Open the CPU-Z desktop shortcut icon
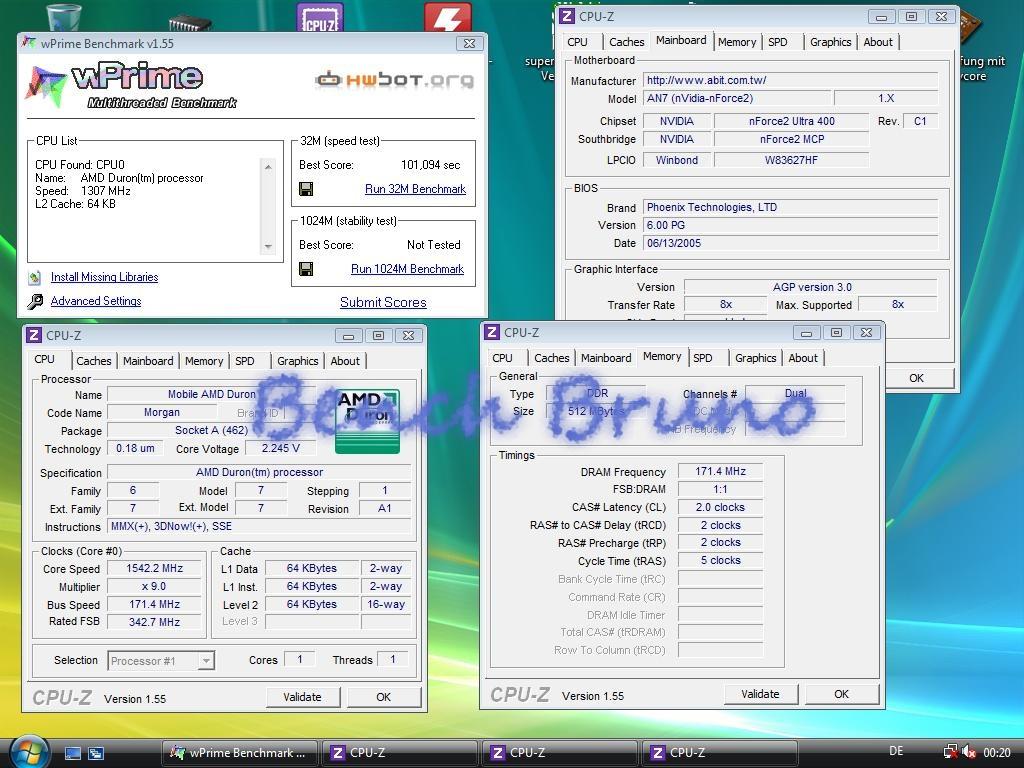The height and width of the screenshot is (768, 1024). pos(320,17)
